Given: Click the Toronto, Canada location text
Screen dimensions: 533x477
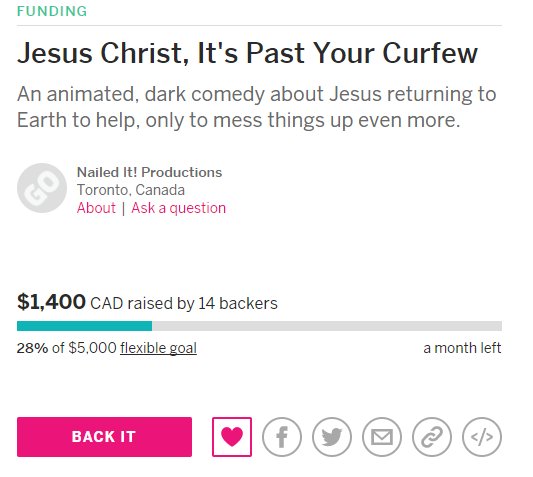Looking at the screenshot, I should pos(131,190).
